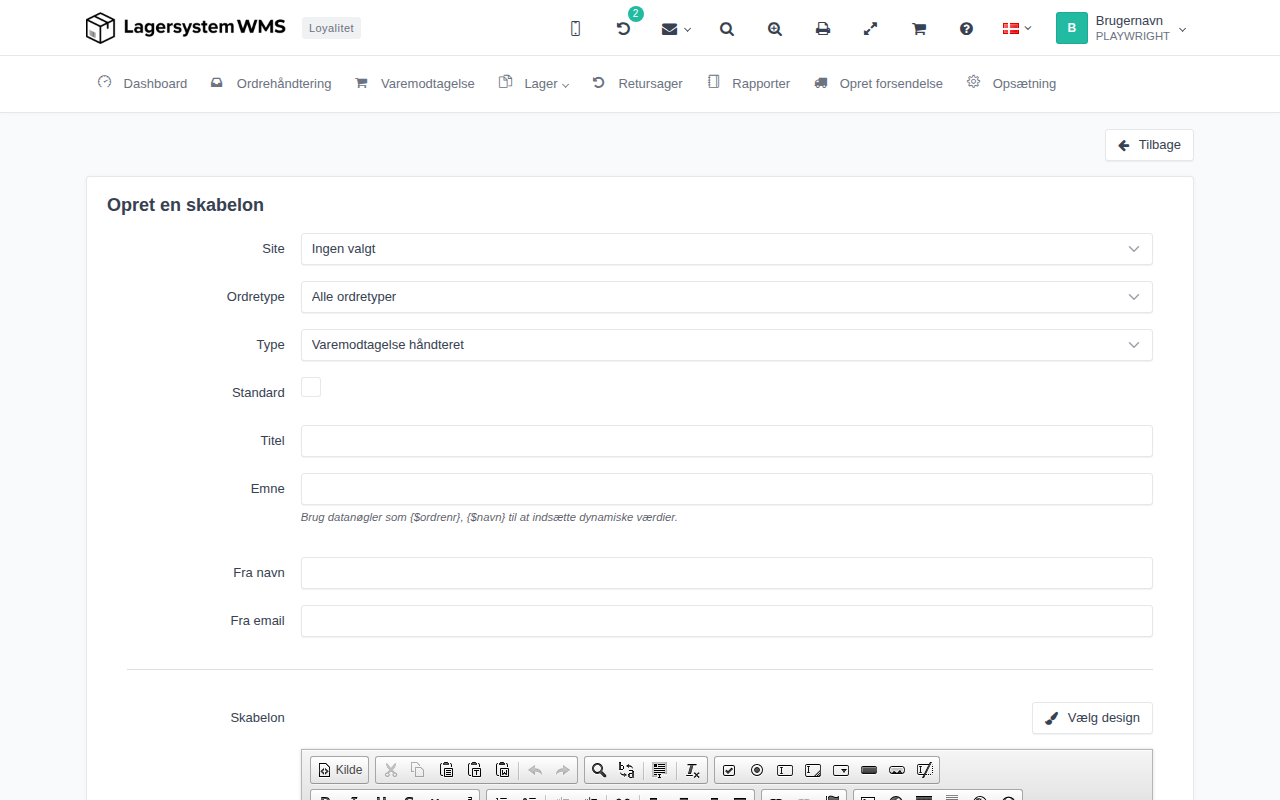The width and height of the screenshot is (1280, 800).
Task: Click the history icon with badge 2
Action: tap(623, 29)
